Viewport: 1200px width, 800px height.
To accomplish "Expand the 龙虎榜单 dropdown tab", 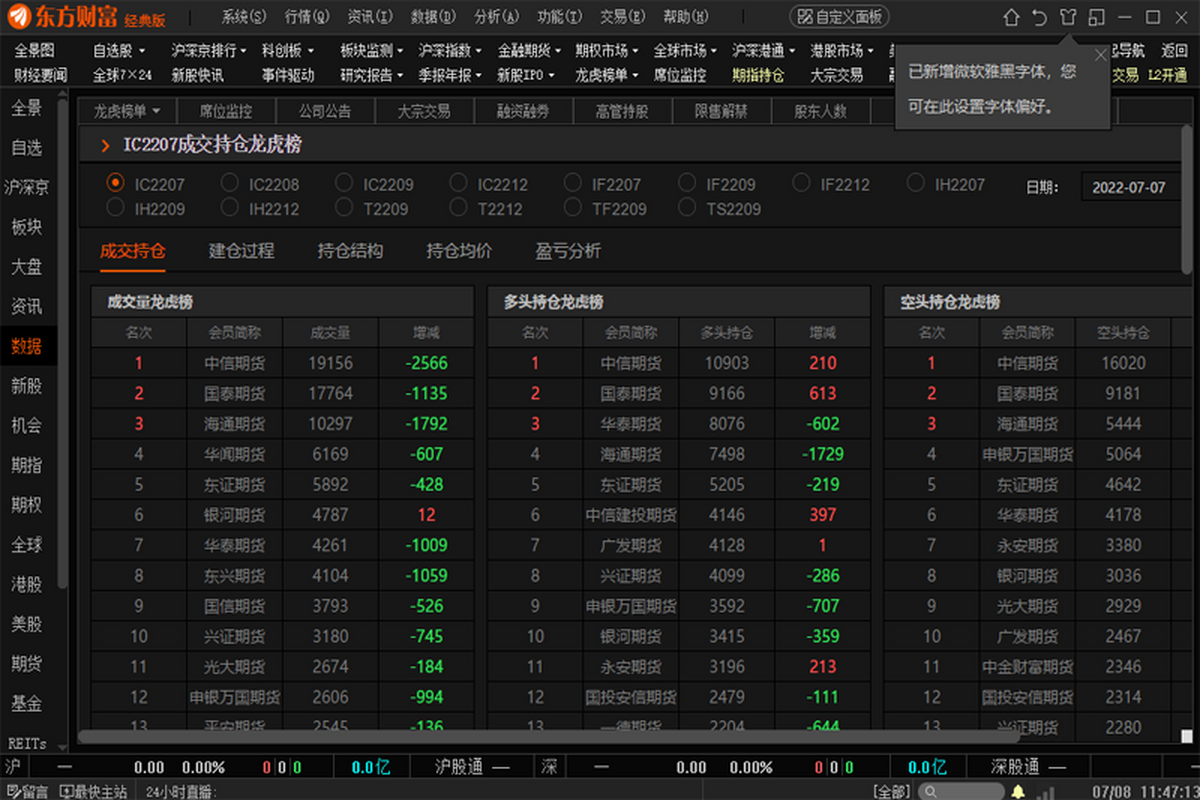I will [x=127, y=112].
